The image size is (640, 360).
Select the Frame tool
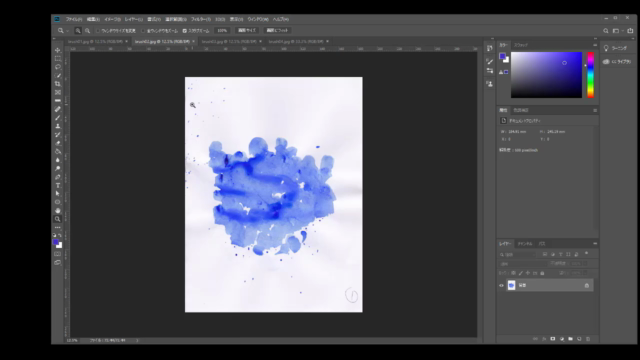click(58, 92)
